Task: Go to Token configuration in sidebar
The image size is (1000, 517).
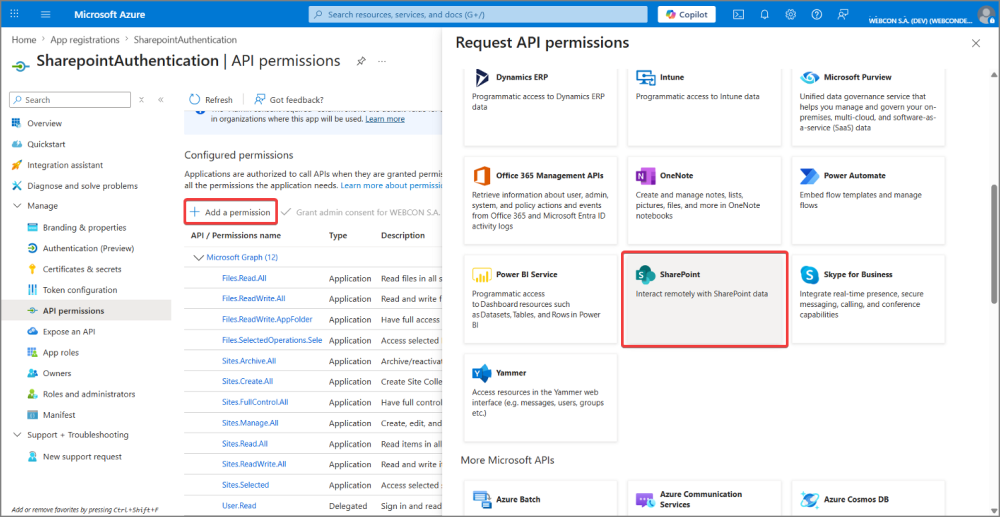Action: point(80,290)
